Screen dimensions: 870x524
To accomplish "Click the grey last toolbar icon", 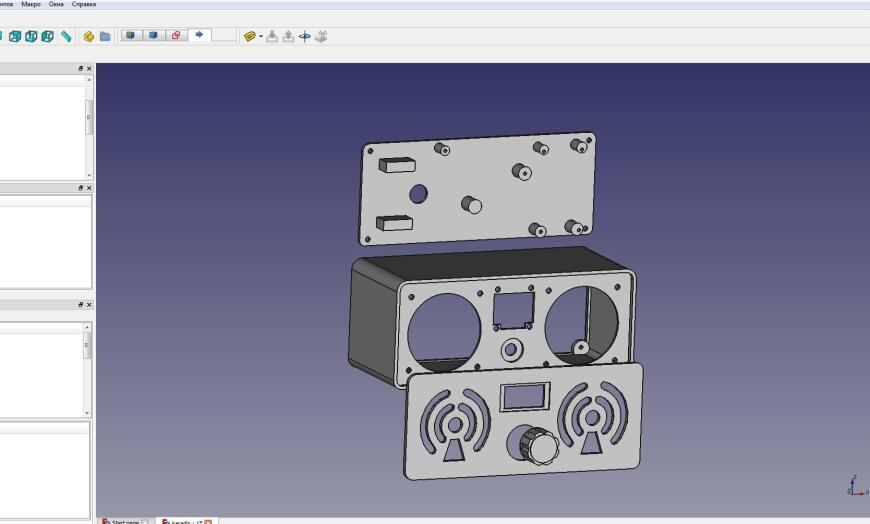I will tap(321, 37).
